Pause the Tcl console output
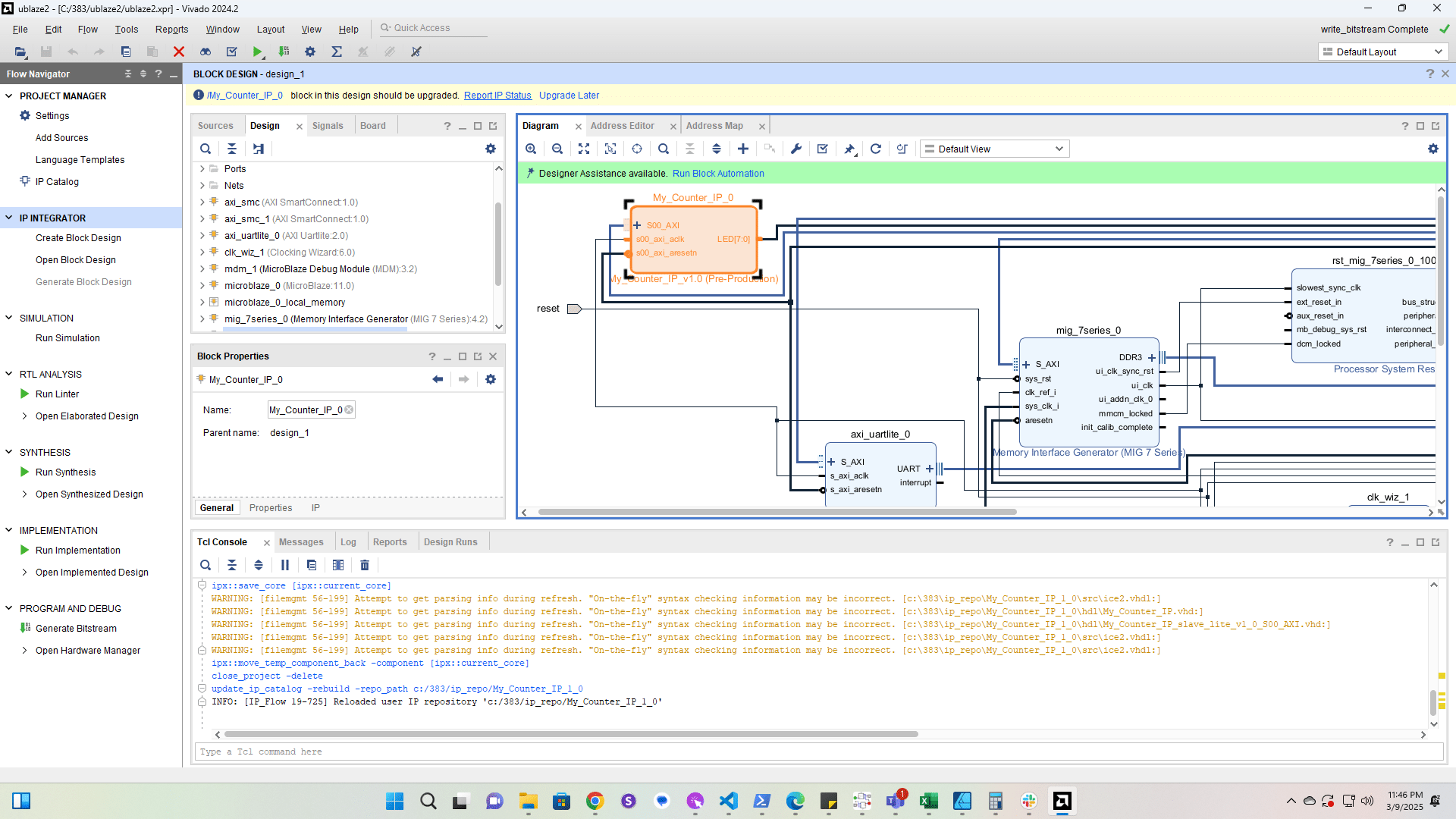Image resolution: width=1456 pixels, height=819 pixels. point(285,565)
